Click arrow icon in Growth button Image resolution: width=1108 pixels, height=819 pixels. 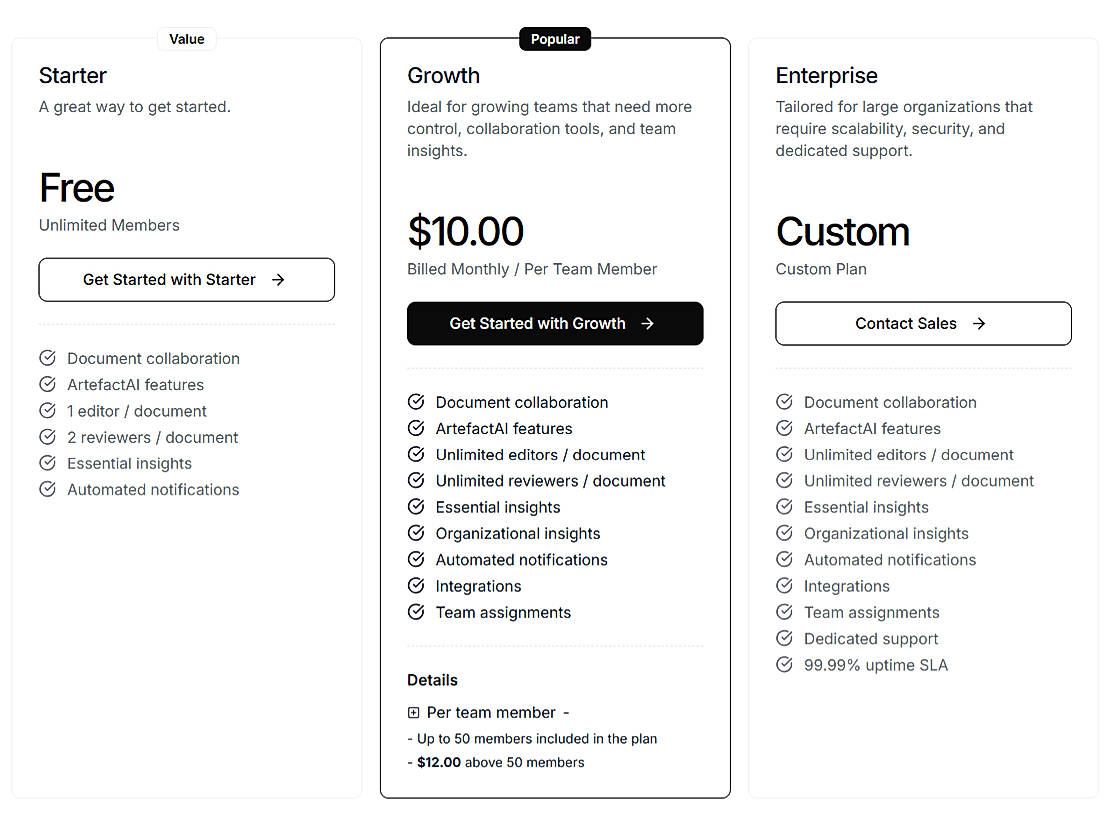647,324
